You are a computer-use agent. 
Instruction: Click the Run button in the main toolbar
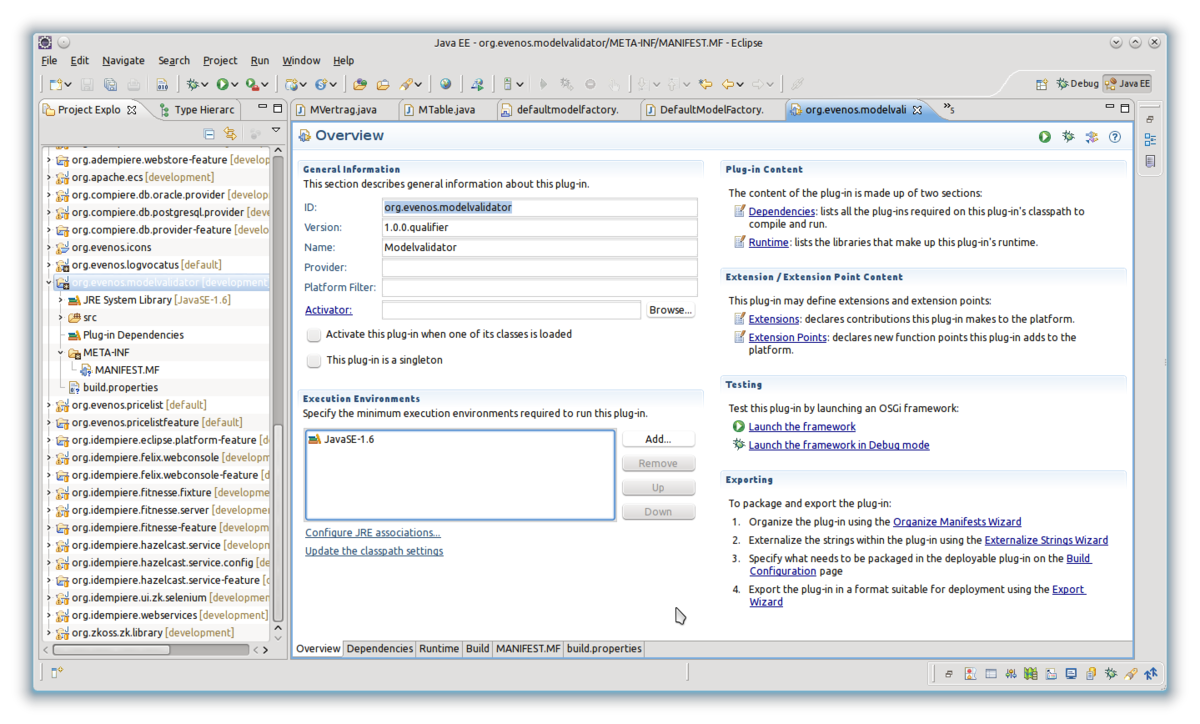(x=222, y=85)
